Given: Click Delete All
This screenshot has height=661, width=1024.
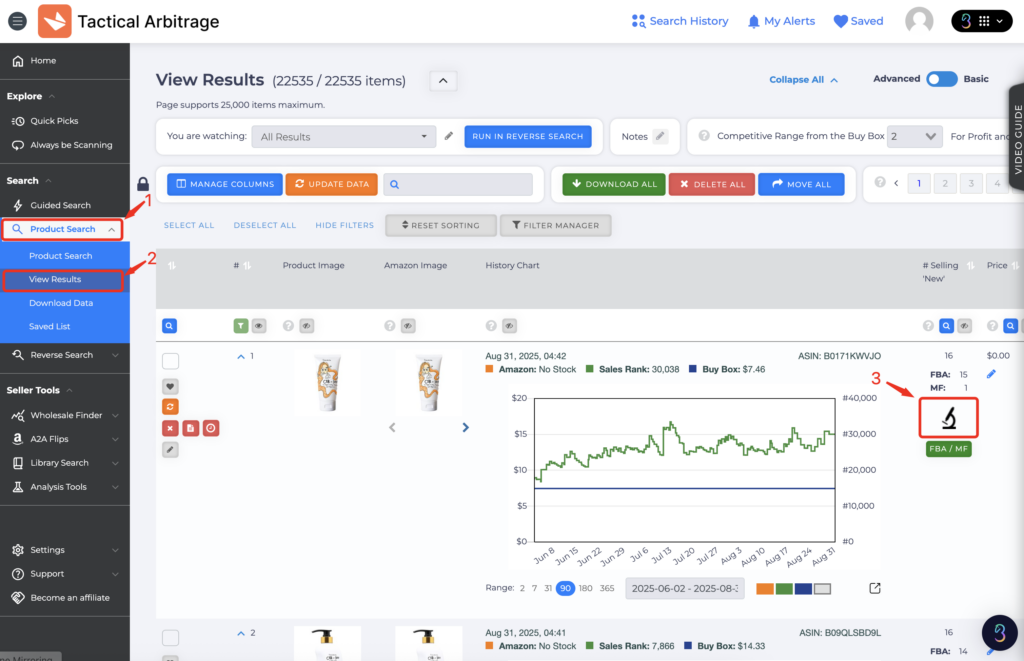Looking at the screenshot, I should click(x=712, y=184).
